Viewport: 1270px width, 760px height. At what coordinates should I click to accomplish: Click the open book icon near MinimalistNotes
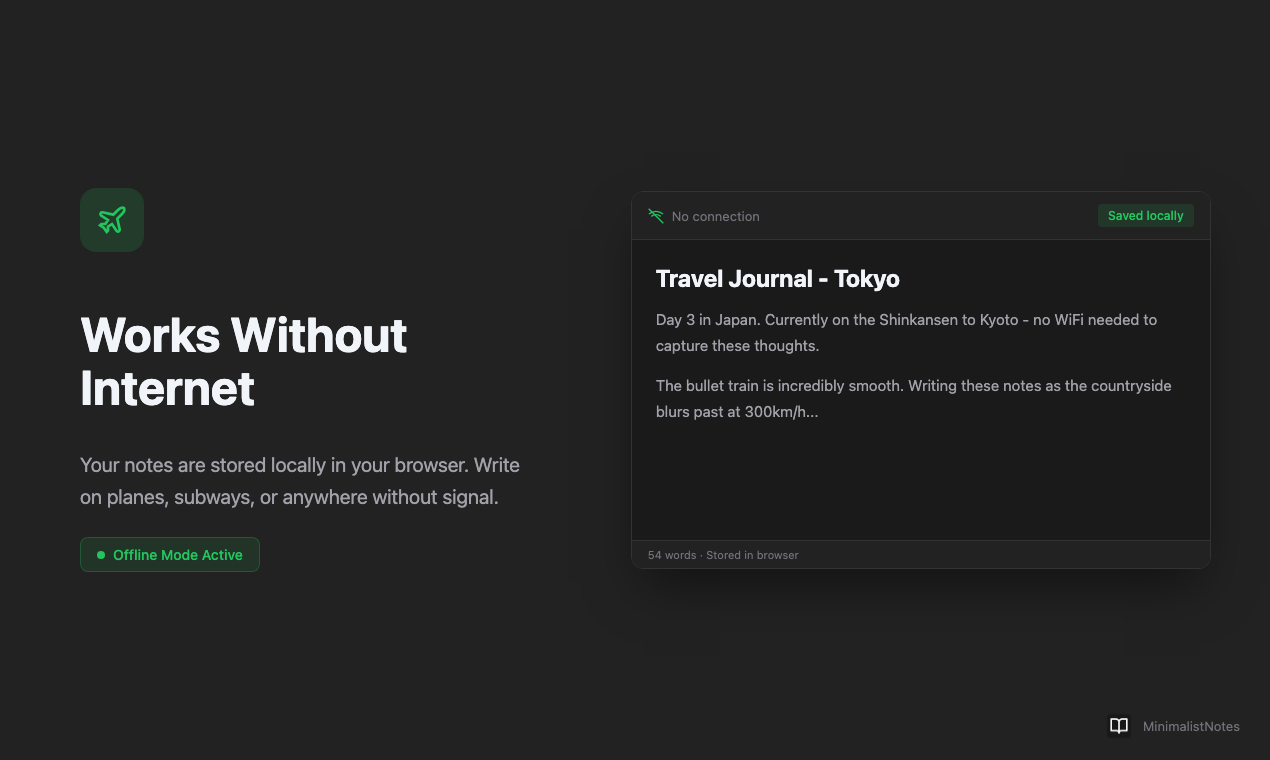pyautogui.click(x=1119, y=726)
